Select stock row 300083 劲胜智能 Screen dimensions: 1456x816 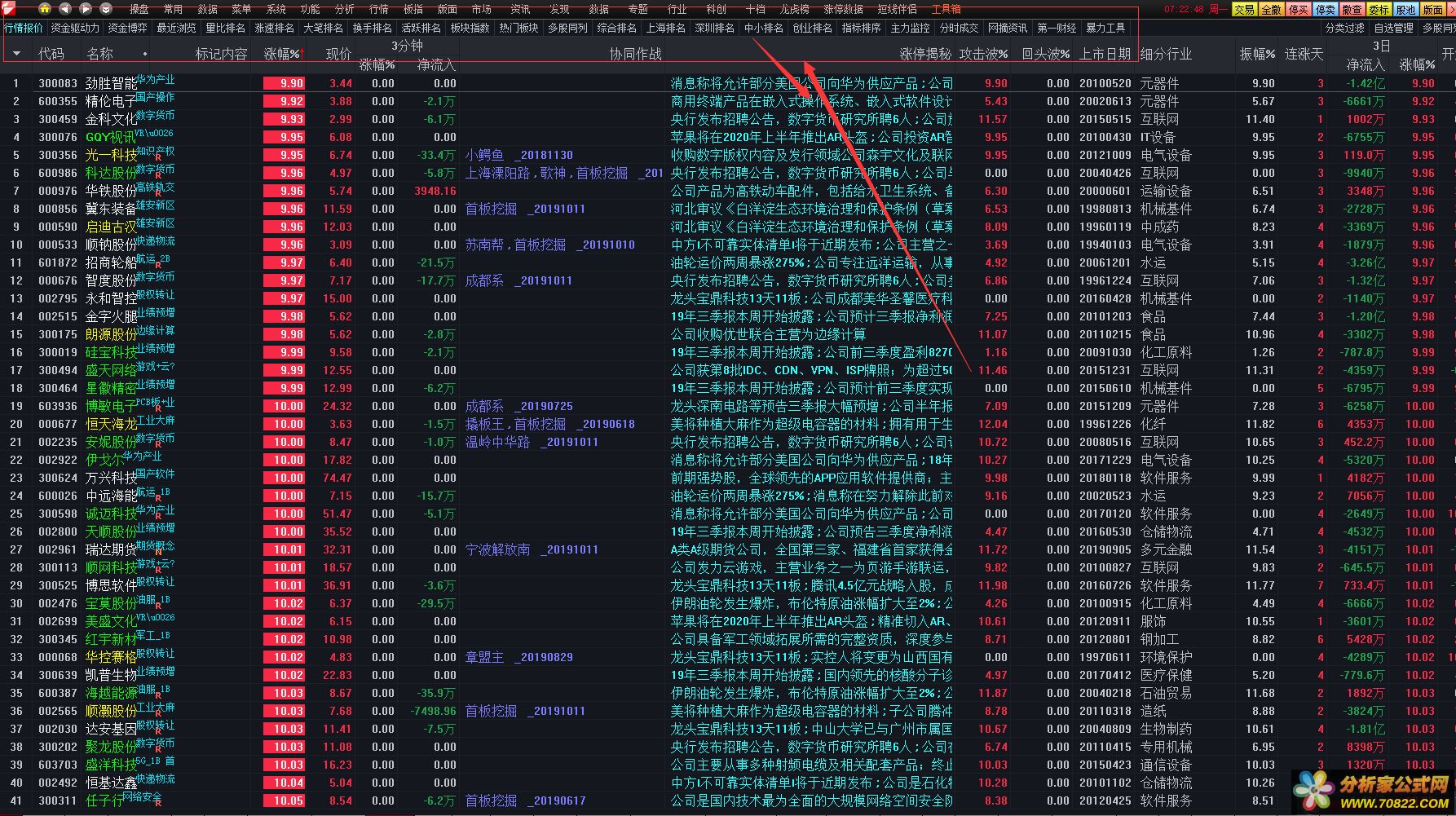(728, 83)
